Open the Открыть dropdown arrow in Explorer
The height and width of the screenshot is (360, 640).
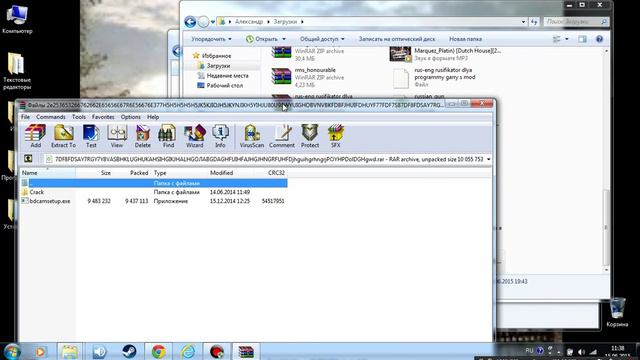[284, 39]
